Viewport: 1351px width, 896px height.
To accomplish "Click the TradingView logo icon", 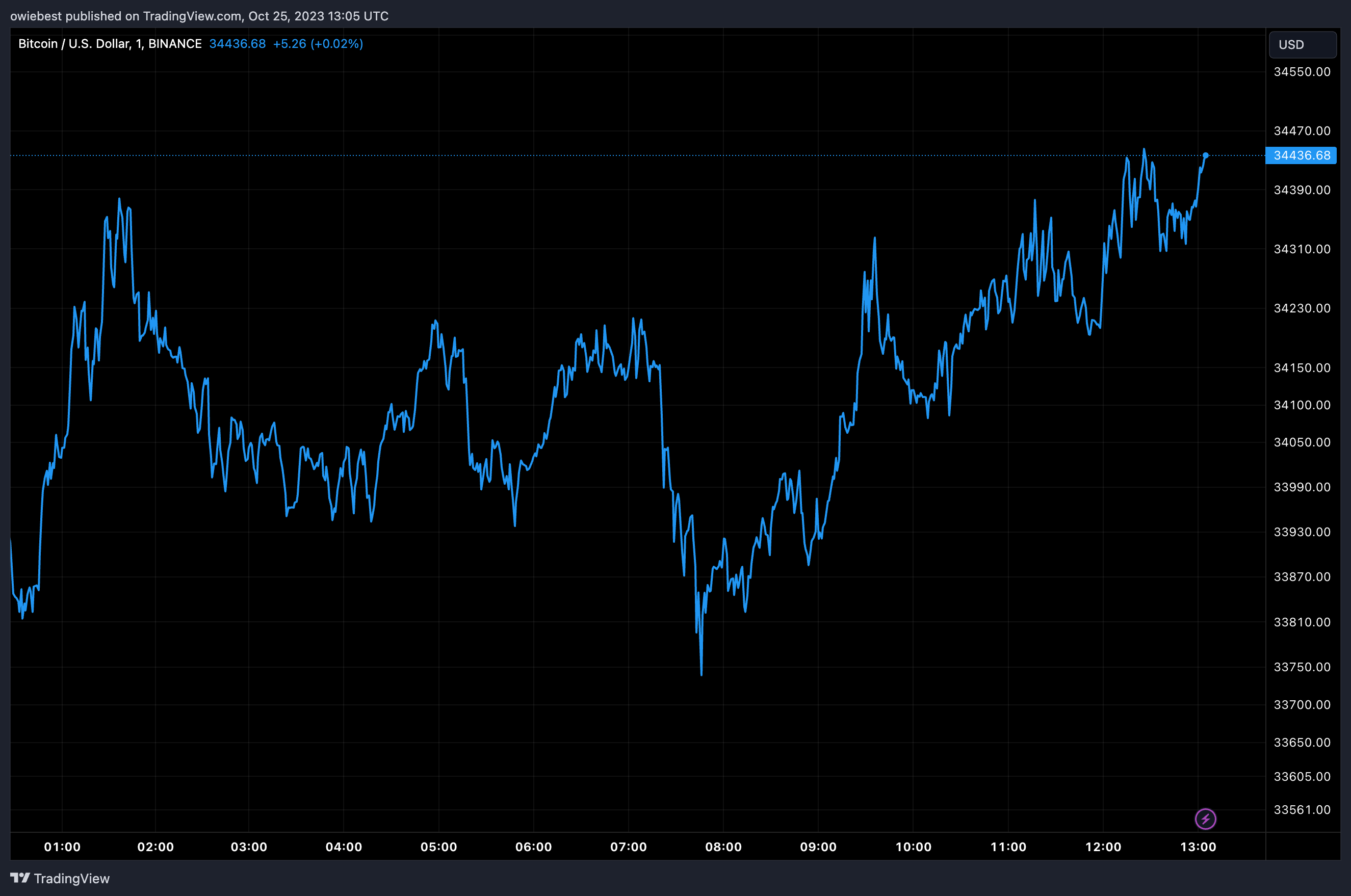I will pyautogui.click(x=20, y=878).
